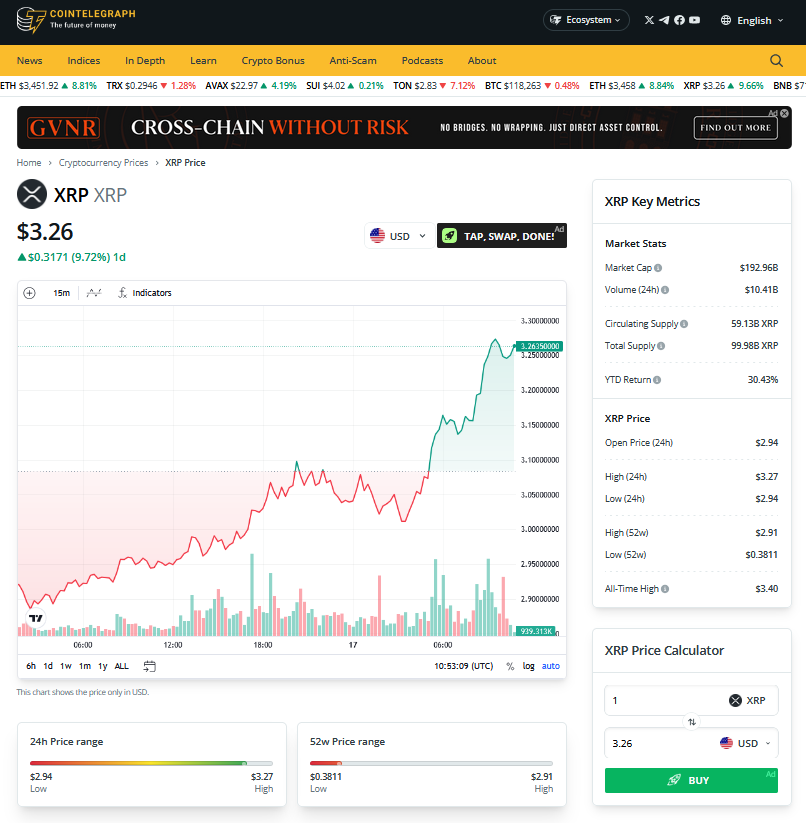The image size is (806, 823).
Task: Toggle log scale on chart
Action: [x=528, y=666]
